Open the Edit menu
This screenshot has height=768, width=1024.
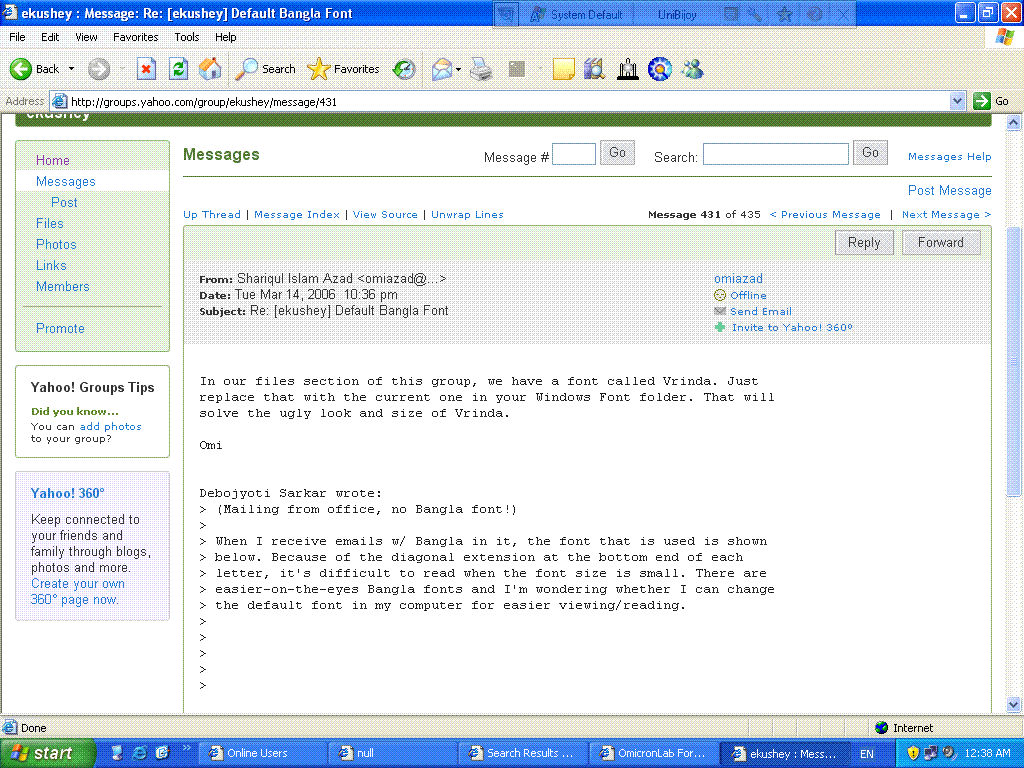(x=50, y=37)
